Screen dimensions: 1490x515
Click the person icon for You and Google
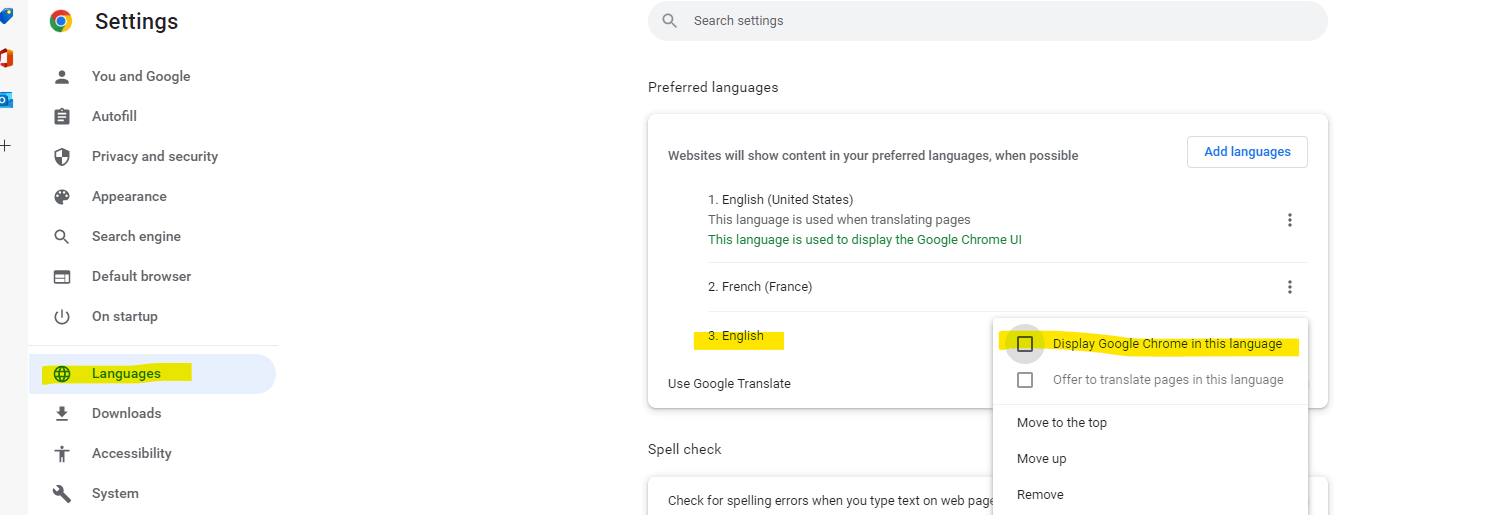pos(62,77)
